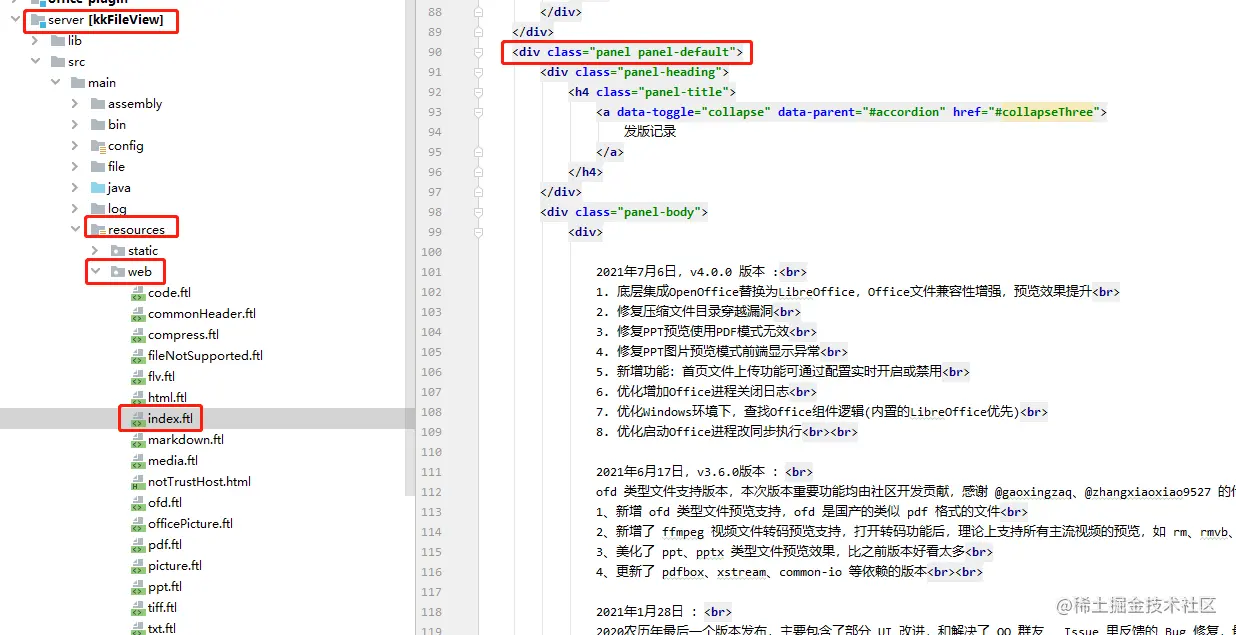Open pdf.ftl in the project tree

pyautogui.click(x=165, y=545)
